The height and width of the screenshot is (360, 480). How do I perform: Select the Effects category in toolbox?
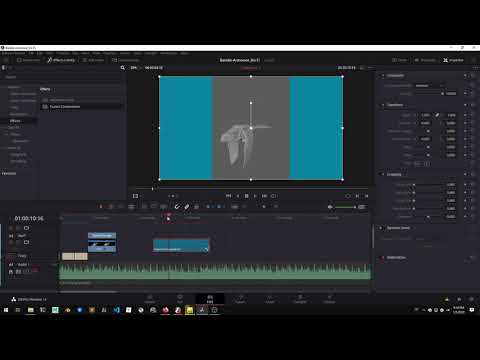click(x=15, y=121)
